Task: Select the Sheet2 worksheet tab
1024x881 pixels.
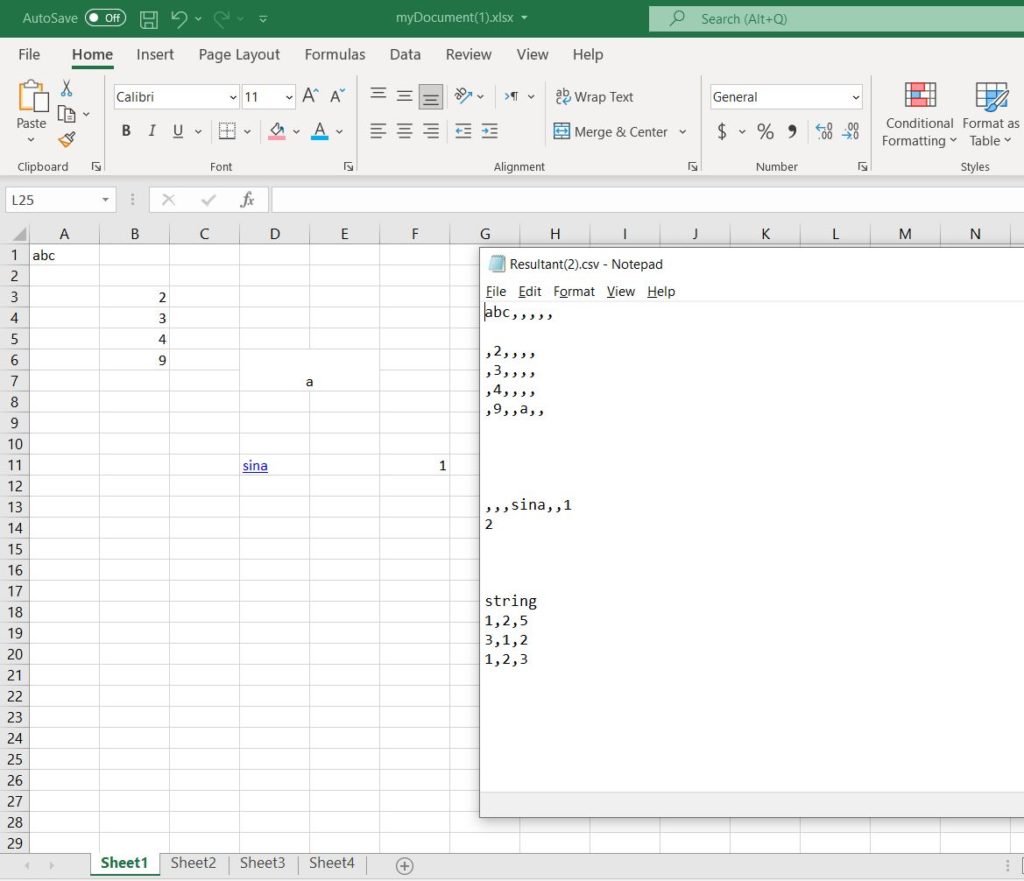Action: [193, 862]
